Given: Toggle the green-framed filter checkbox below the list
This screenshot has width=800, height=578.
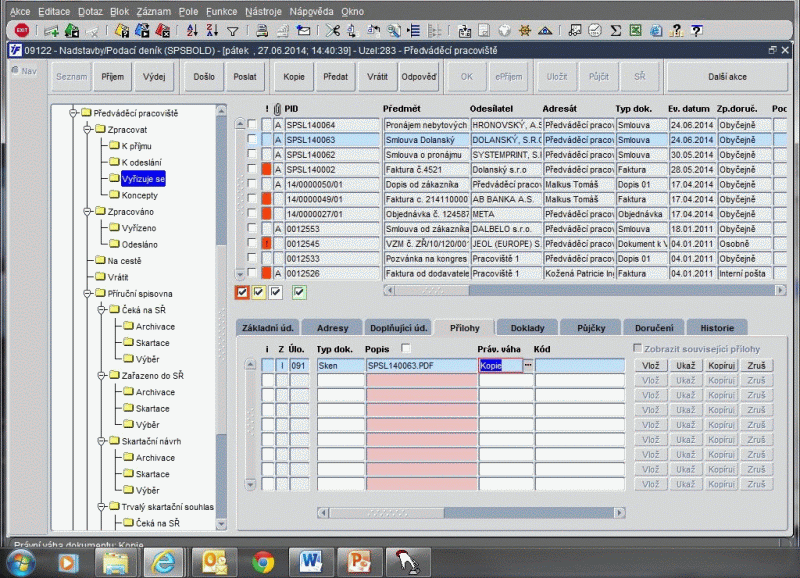Looking at the screenshot, I should coord(299,292).
